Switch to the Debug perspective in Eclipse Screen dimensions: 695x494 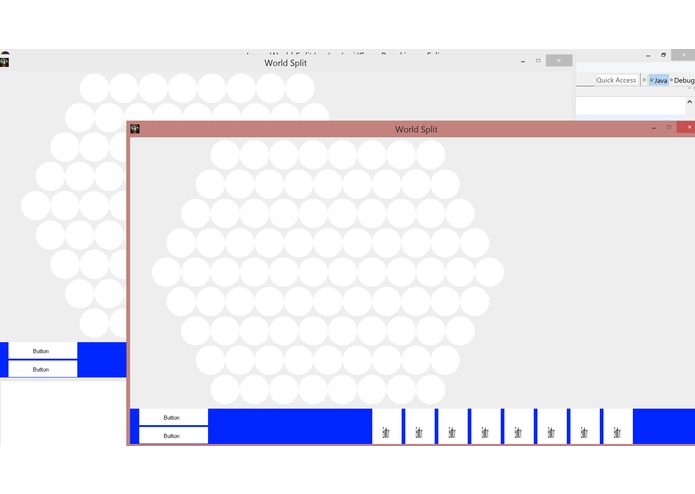682,80
